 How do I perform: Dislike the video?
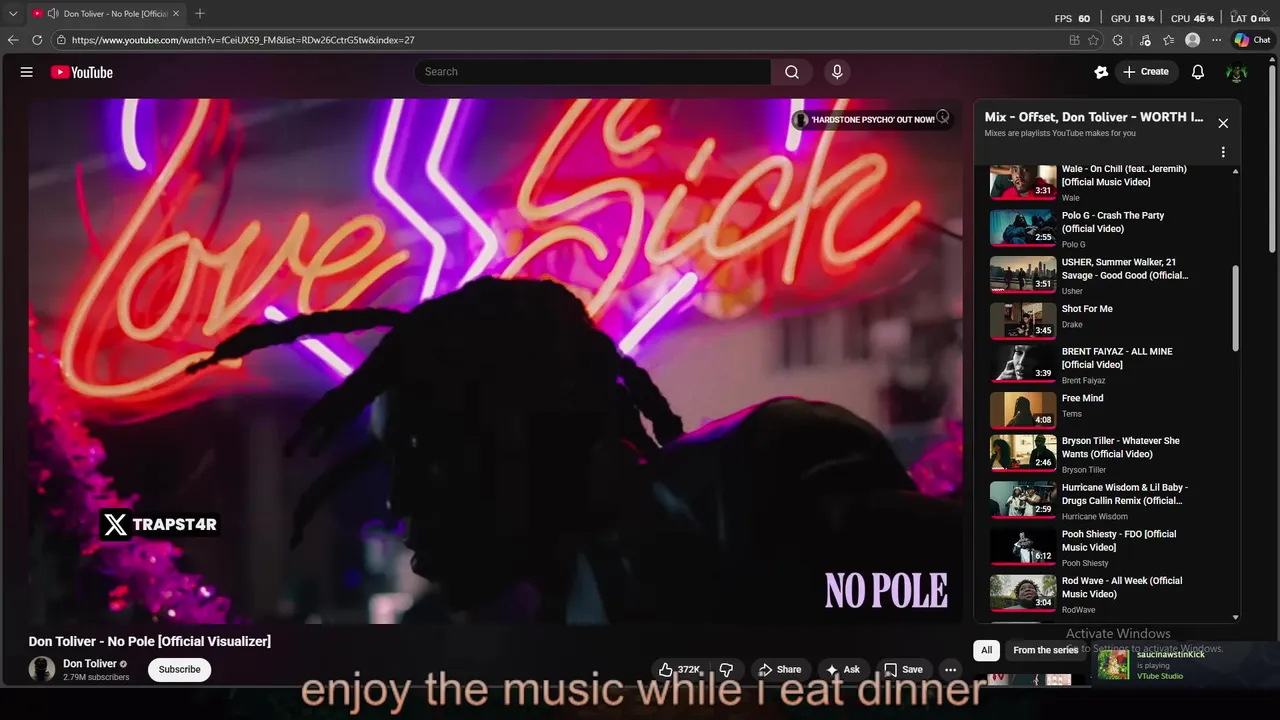[727, 670]
